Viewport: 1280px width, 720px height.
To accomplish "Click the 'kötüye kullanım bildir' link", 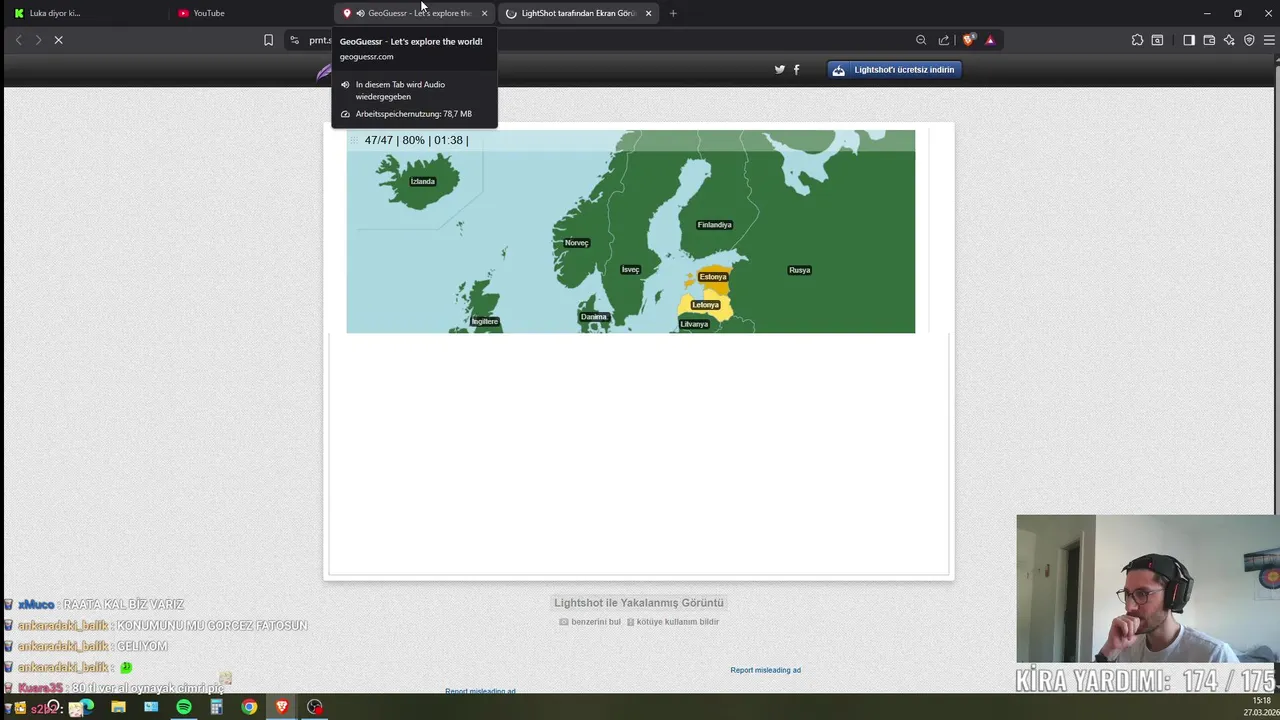I will [673, 622].
